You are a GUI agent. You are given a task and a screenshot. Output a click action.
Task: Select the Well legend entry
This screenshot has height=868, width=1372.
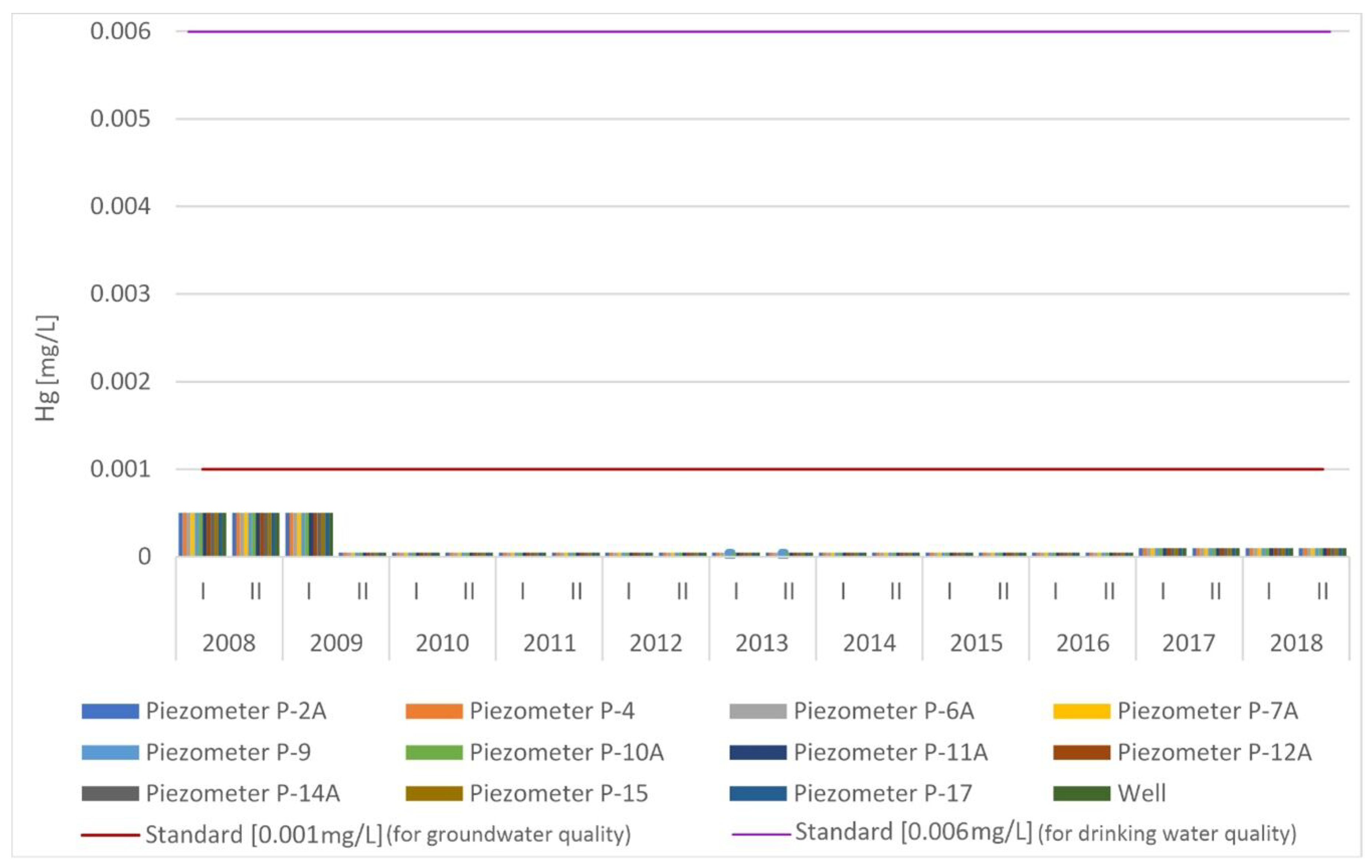(x=1141, y=793)
